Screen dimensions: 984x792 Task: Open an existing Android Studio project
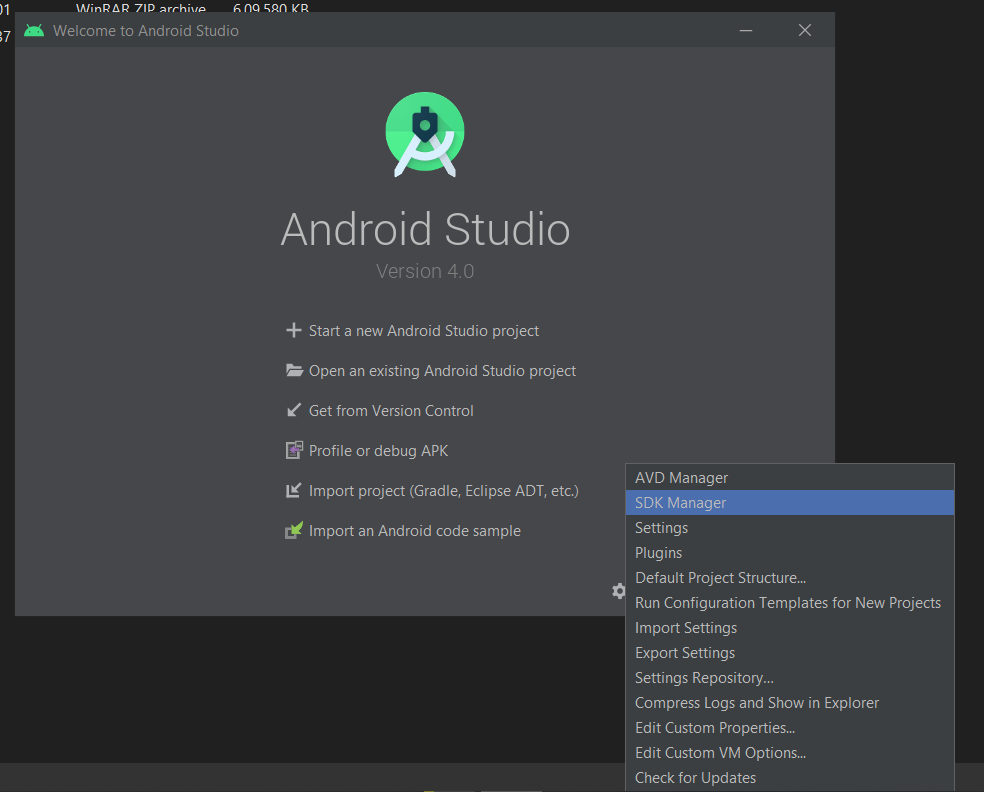pos(442,371)
